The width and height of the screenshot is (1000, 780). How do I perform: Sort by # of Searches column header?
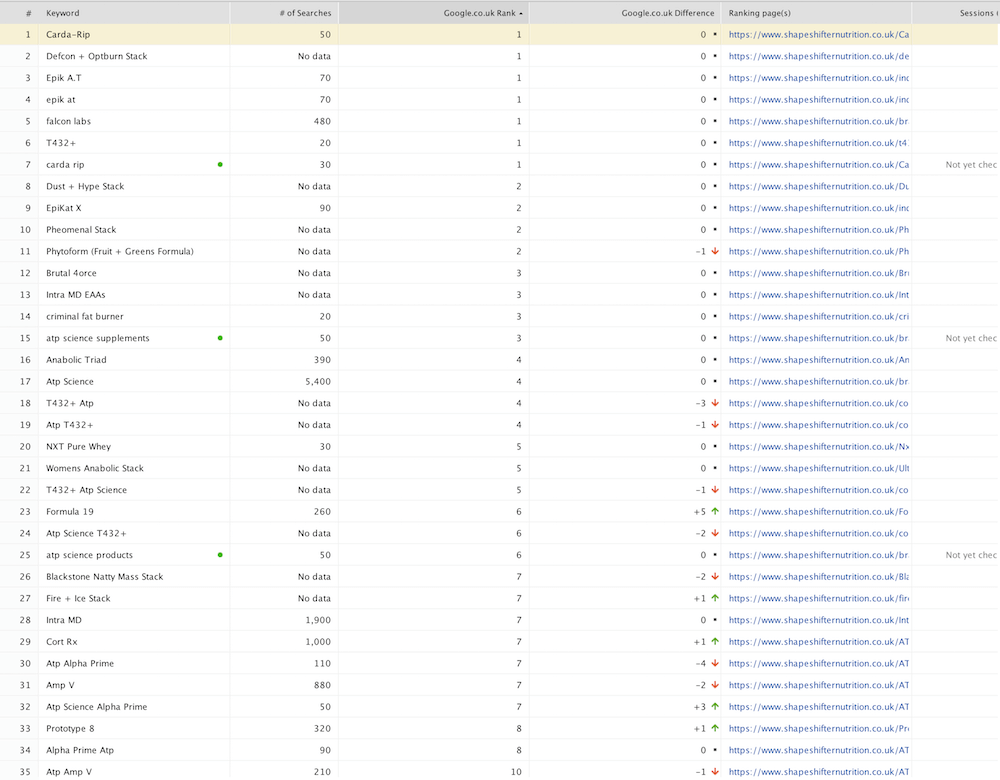[284, 13]
